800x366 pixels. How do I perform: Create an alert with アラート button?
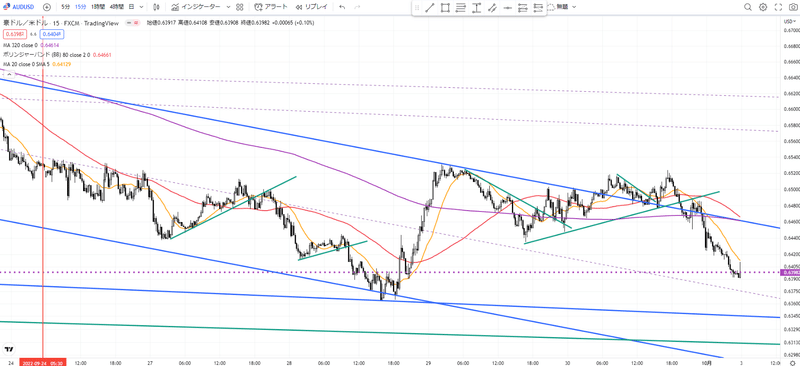(270, 7)
